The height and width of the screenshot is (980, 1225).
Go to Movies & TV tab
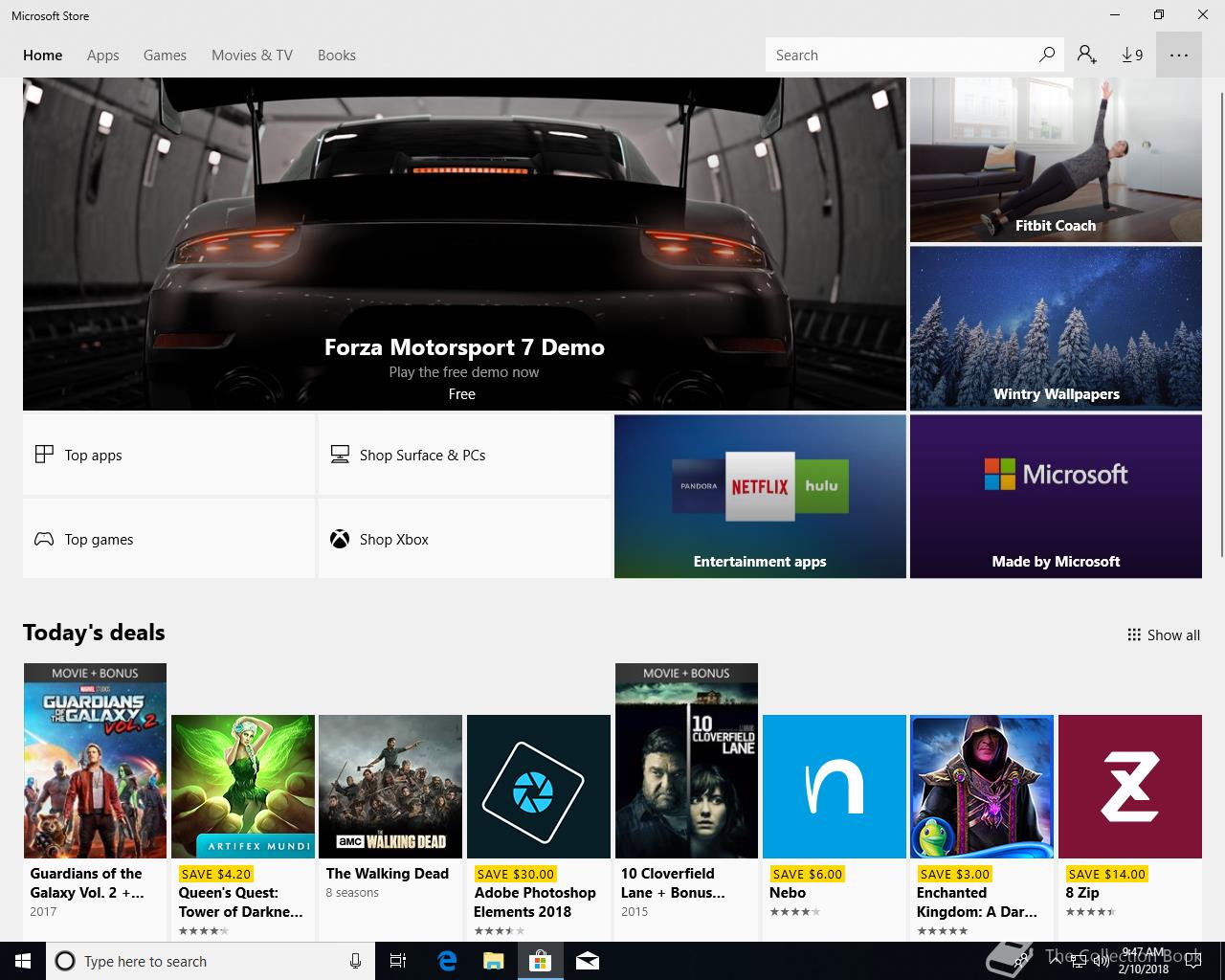[252, 56]
